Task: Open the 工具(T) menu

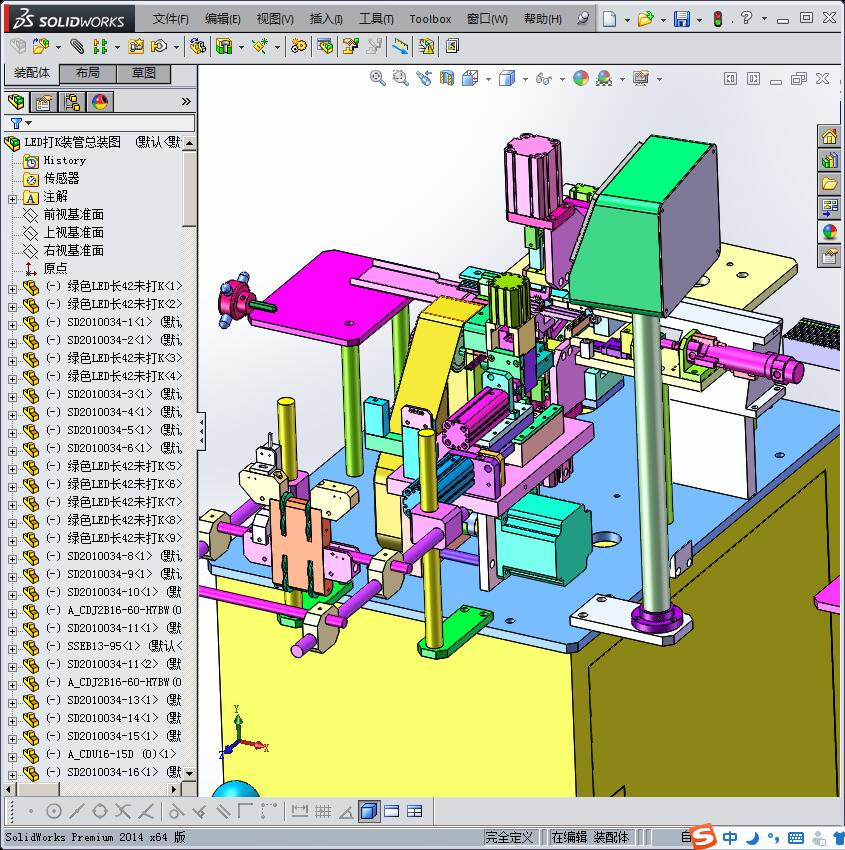Action: (x=376, y=19)
